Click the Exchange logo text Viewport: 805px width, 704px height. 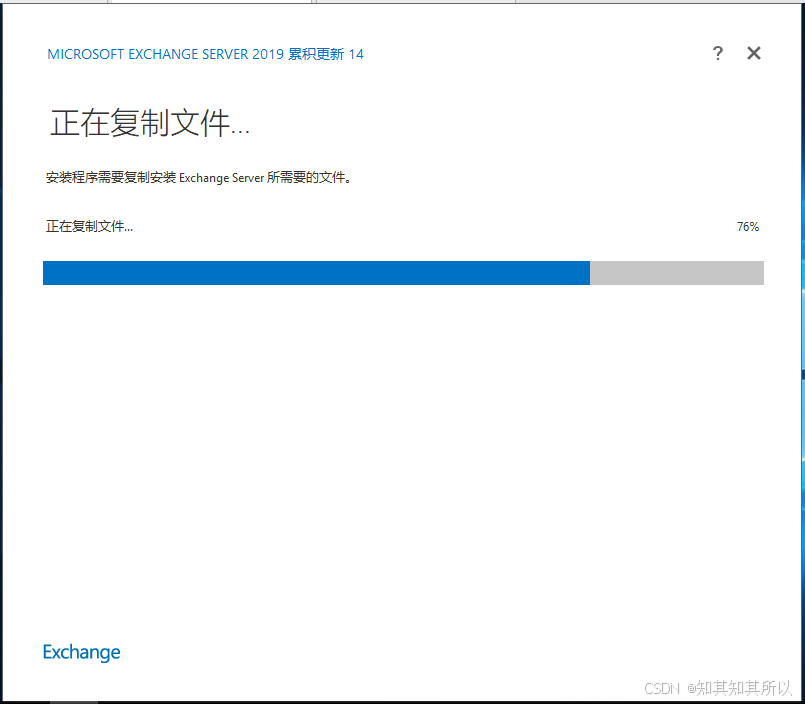[x=81, y=652]
